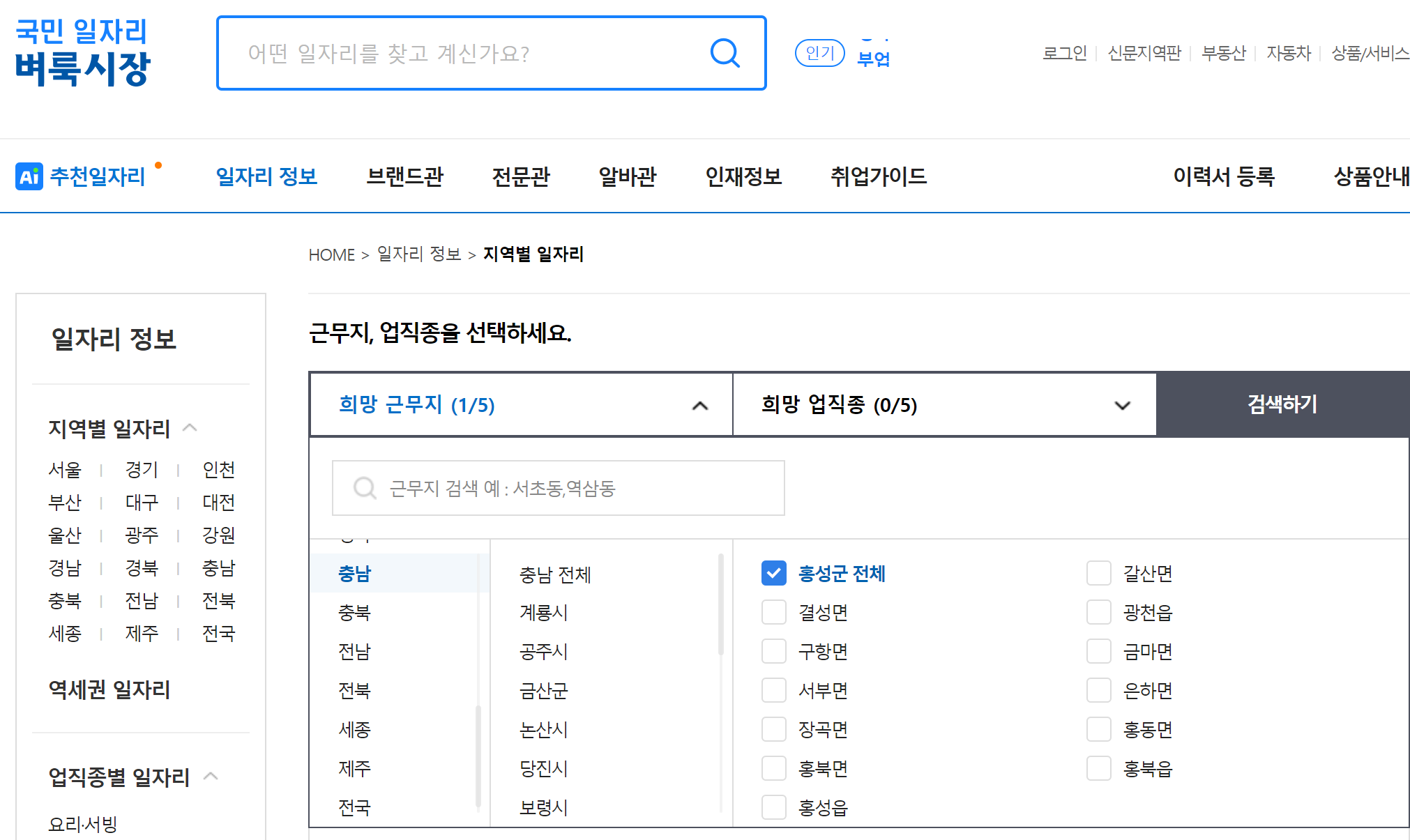Select 전국 in the region list
This screenshot has width=1410, height=840.
pos(354,807)
